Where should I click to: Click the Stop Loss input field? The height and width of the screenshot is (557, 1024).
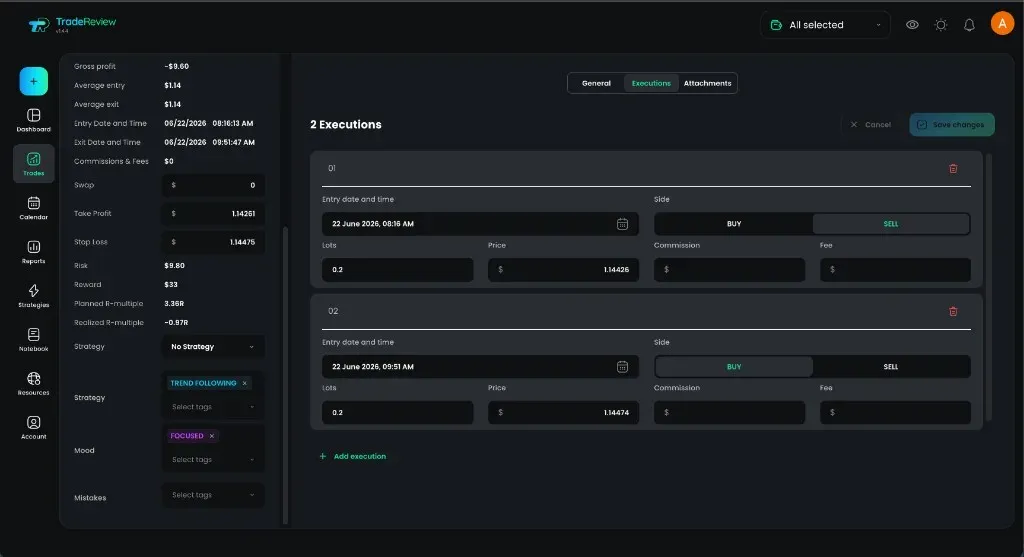pos(213,242)
